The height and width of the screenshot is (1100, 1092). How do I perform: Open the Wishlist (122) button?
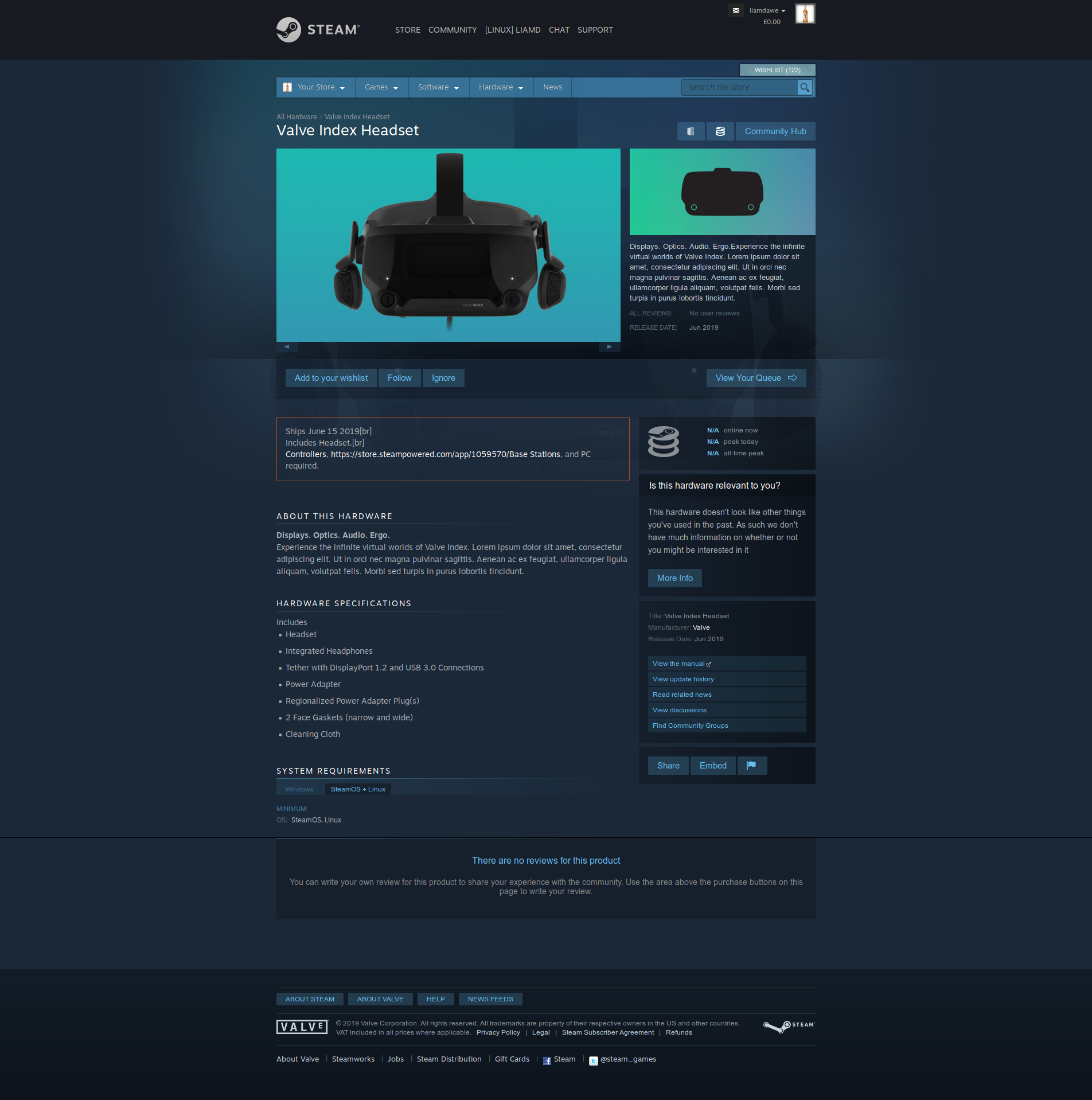tap(778, 70)
